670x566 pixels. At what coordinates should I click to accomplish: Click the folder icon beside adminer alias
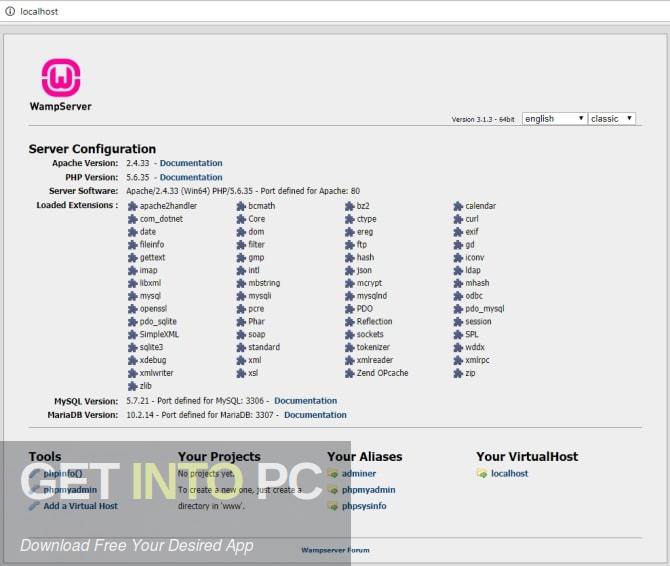[x=333, y=474]
